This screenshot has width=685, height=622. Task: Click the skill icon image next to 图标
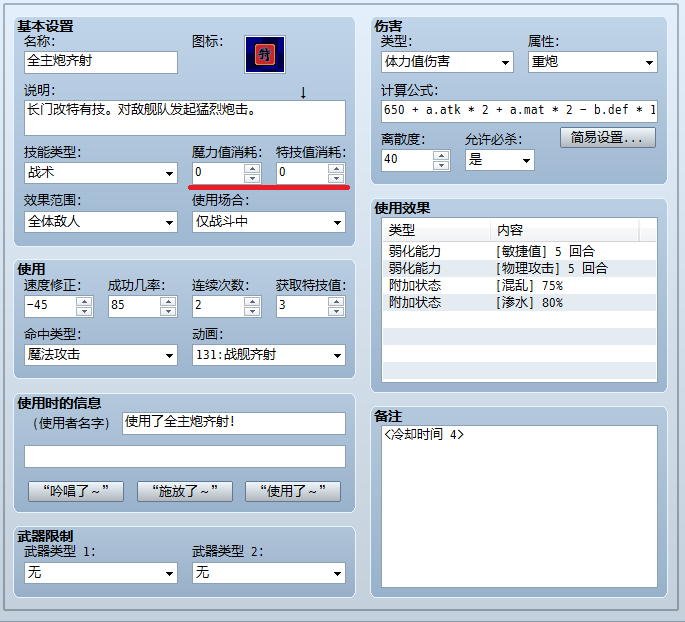(265, 55)
